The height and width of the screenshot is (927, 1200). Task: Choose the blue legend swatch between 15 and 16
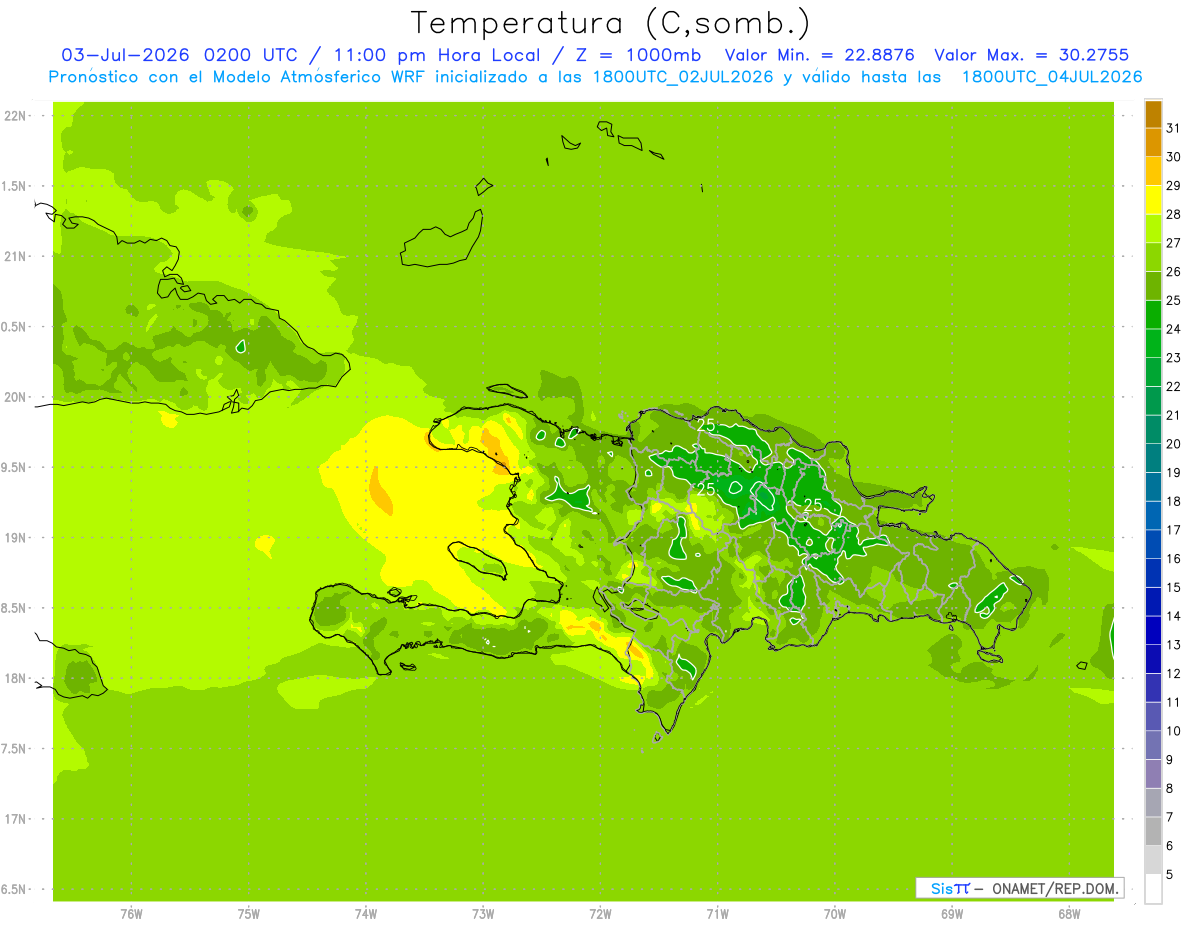[x=1153, y=573]
